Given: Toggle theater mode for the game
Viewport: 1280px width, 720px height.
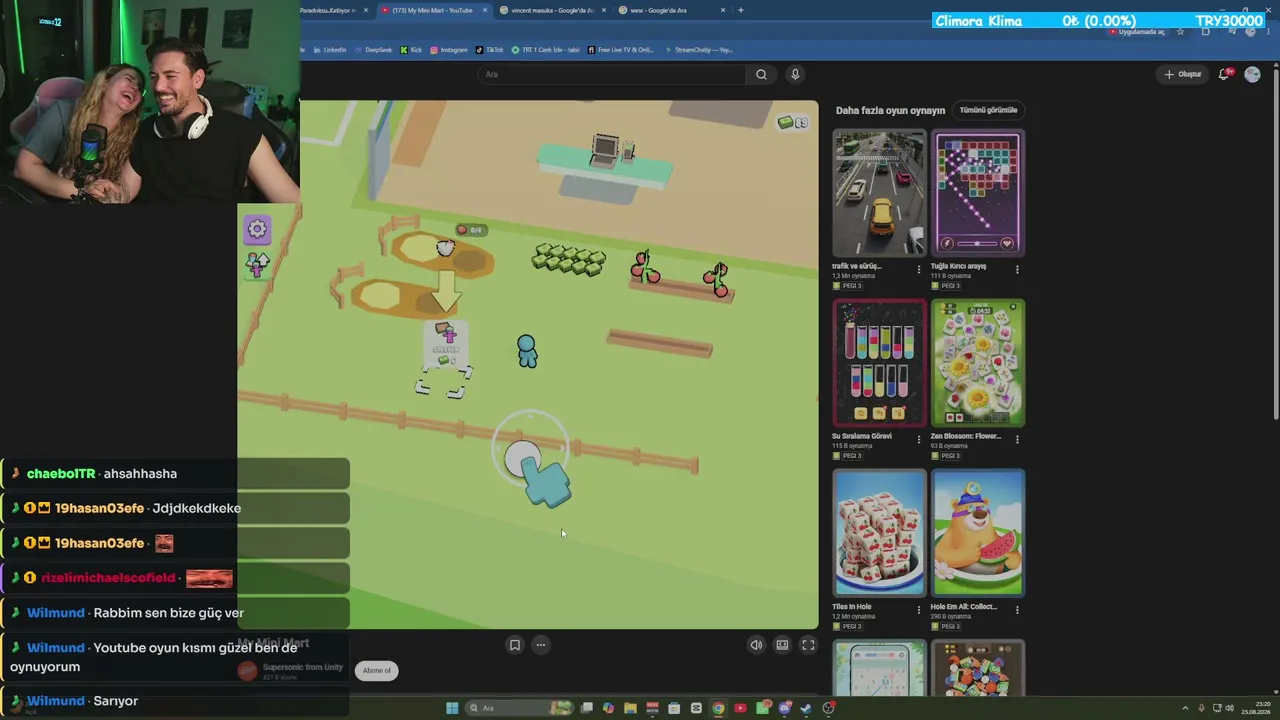Looking at the screenshot, I should (x=782, y=645).
